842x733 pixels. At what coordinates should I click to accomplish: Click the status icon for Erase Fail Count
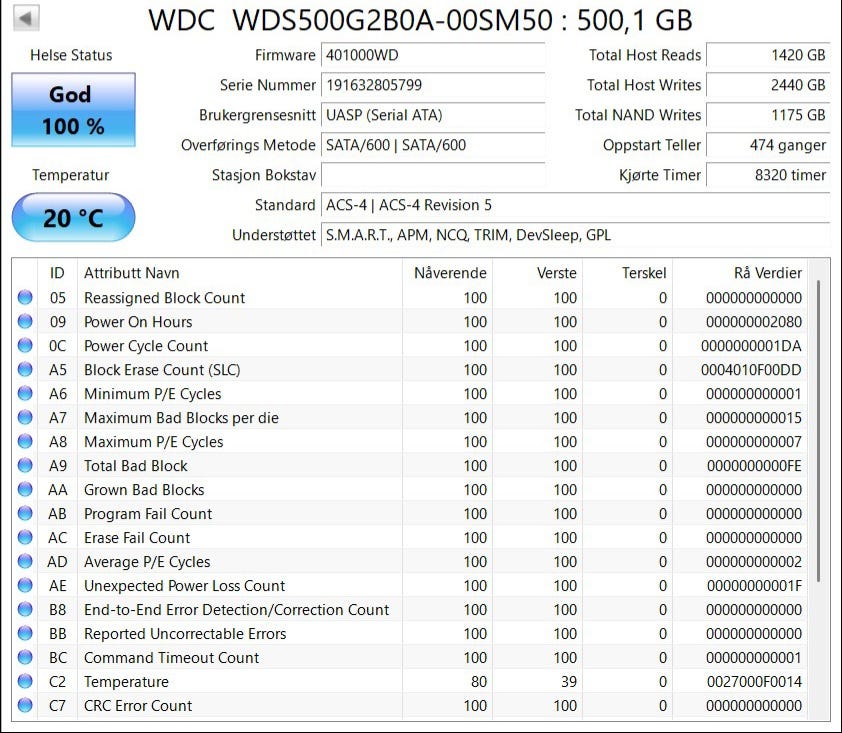tap(25, 538)
